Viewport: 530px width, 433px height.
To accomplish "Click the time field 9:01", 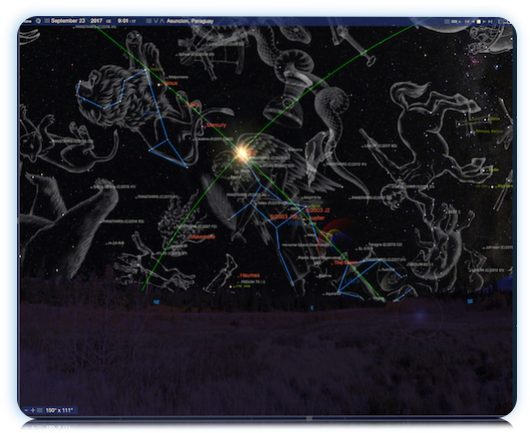I will click(x=123, y=21).
